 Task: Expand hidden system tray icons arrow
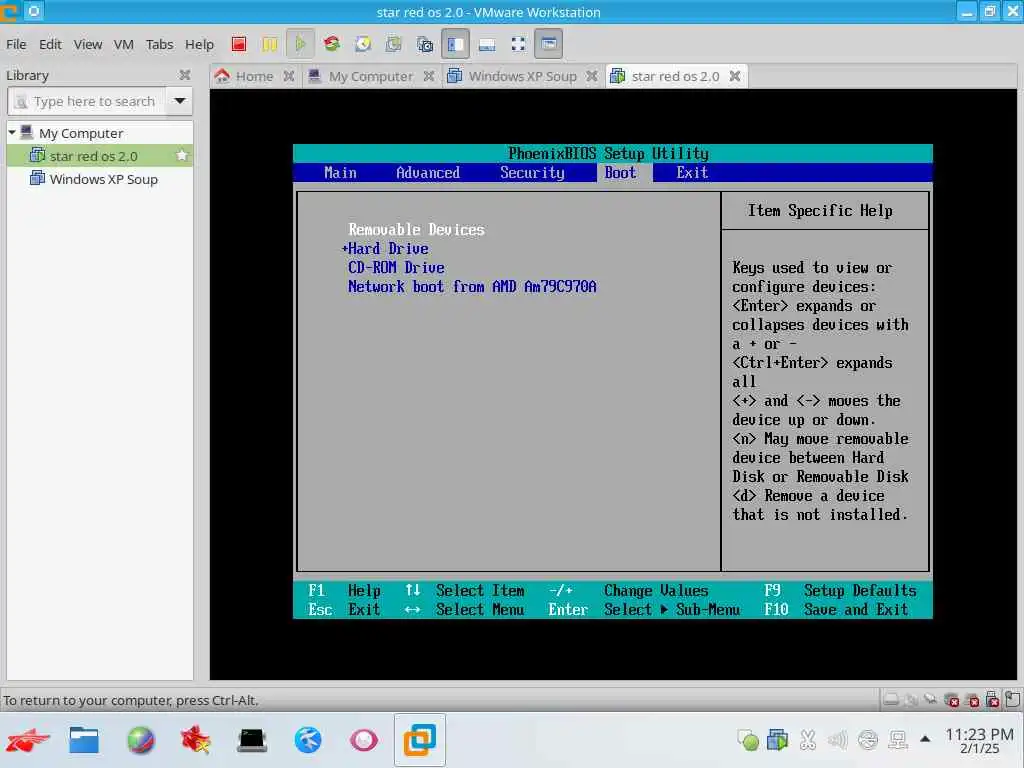925,739
